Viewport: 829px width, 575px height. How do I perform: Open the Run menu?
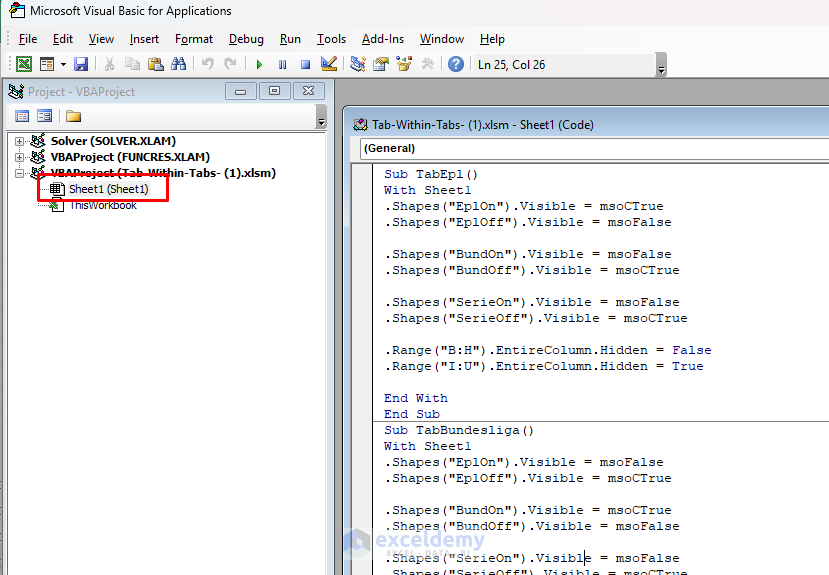click(290, 39)
